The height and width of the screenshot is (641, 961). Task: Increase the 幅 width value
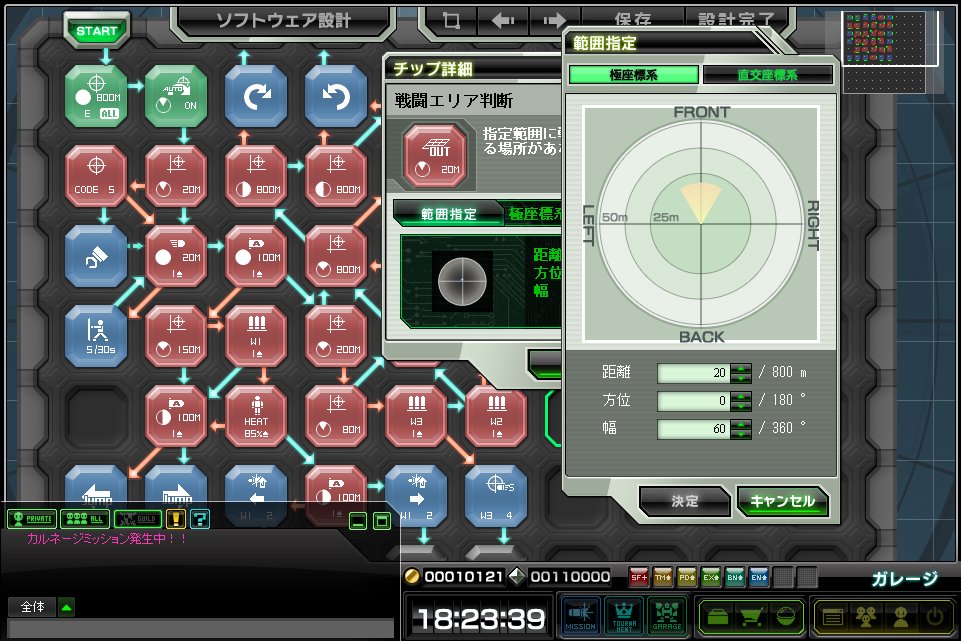click(741, 425)
